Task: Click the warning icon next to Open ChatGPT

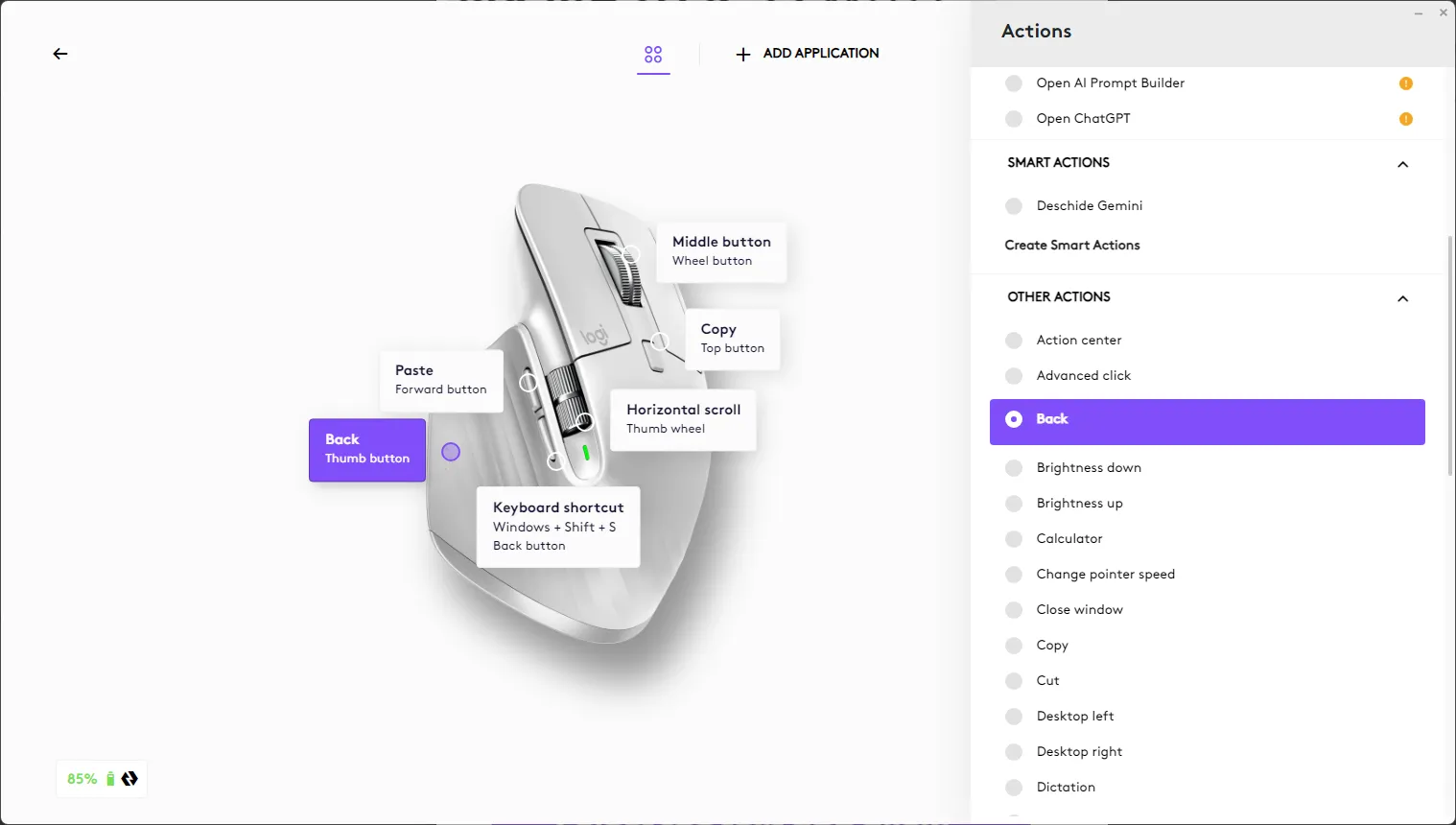Action: point(1406,119)
